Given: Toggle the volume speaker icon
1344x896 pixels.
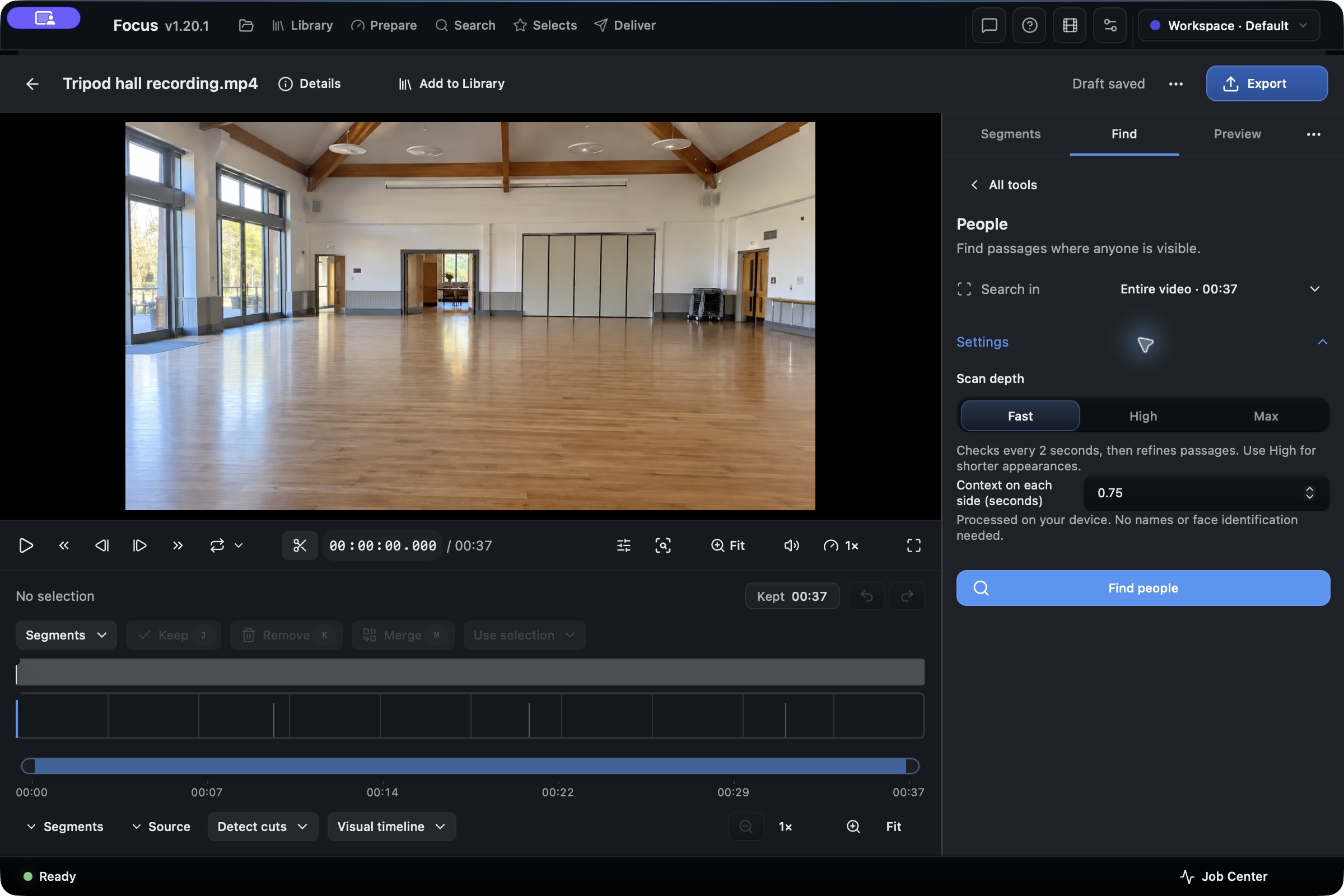Looking at the screenshot, I should [x=791, y=545].
